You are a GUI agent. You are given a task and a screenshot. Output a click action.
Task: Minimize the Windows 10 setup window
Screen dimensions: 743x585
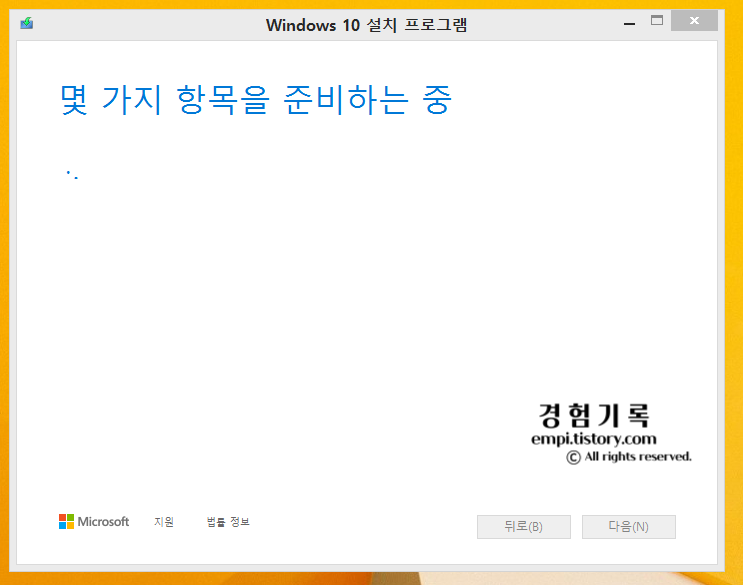(x=629, y=22)
